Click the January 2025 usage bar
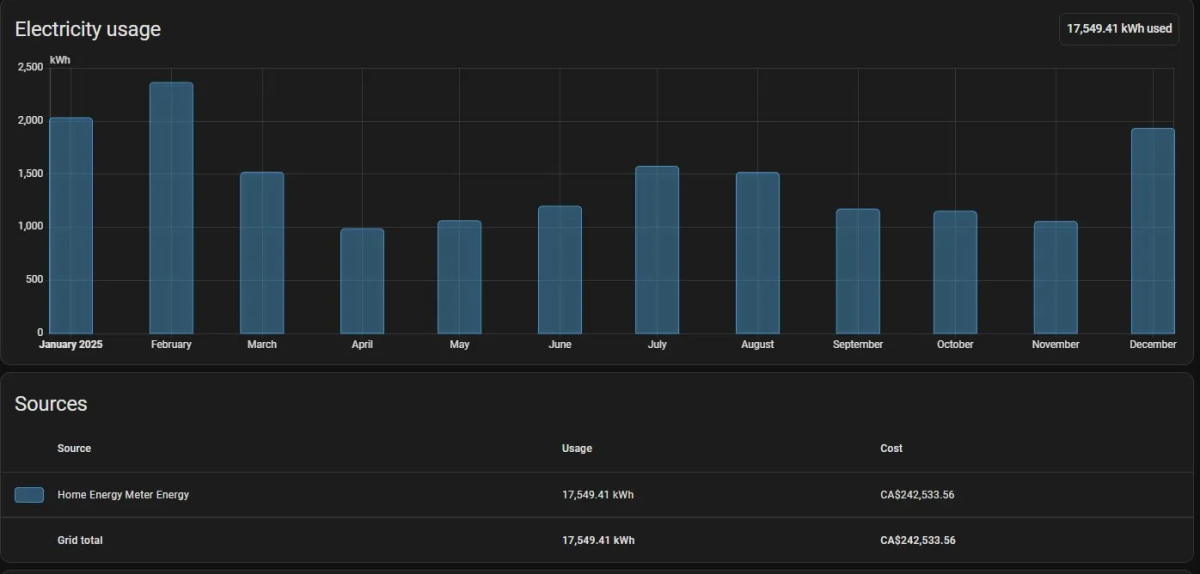The image size is (1200, 574). (71, 225)
